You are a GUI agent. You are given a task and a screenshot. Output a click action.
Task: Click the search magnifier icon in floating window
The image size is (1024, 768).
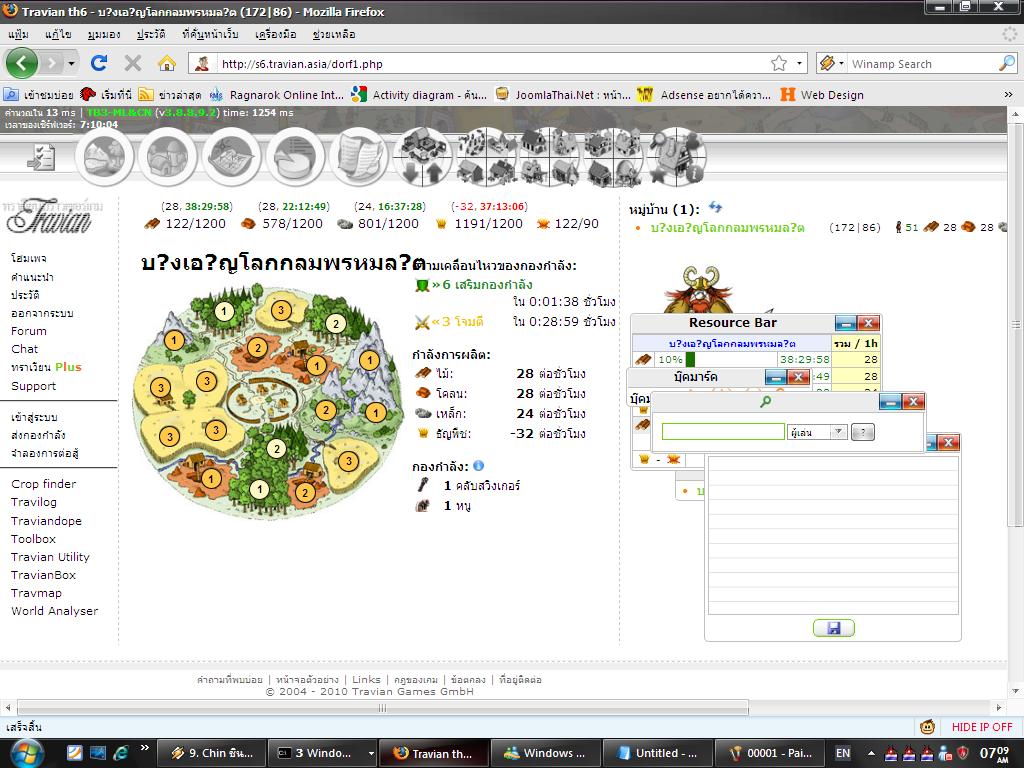[x=765, y=401]
